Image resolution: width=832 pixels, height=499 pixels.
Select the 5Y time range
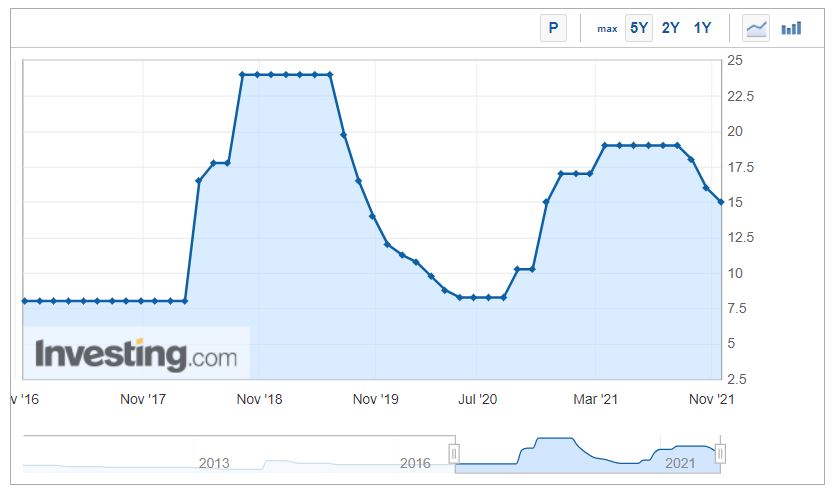(639, 28)
